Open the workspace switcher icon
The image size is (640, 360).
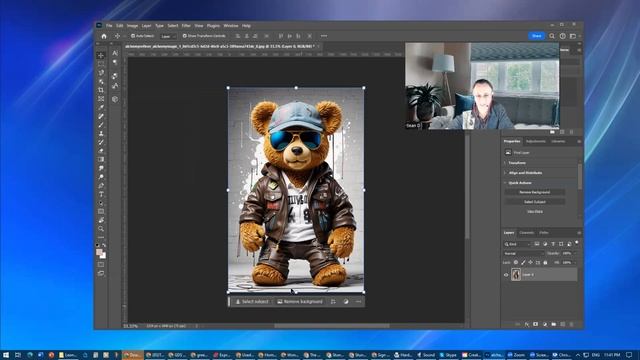point(573,36)
